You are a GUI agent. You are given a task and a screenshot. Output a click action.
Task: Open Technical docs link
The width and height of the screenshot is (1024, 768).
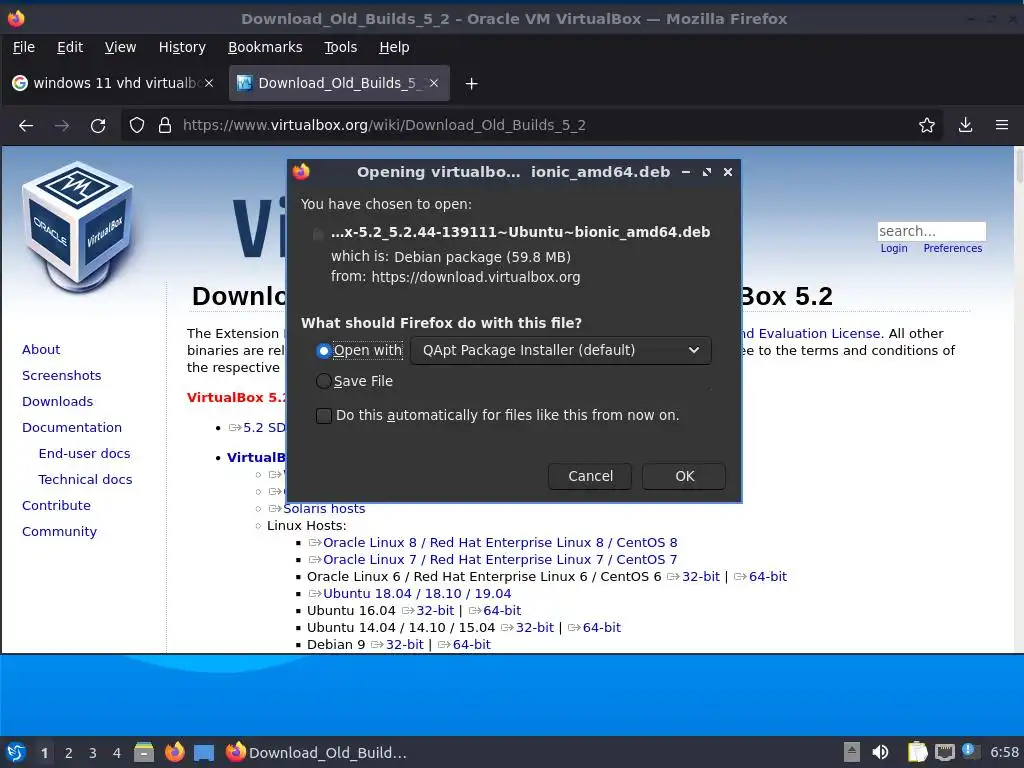pos(85,479)
